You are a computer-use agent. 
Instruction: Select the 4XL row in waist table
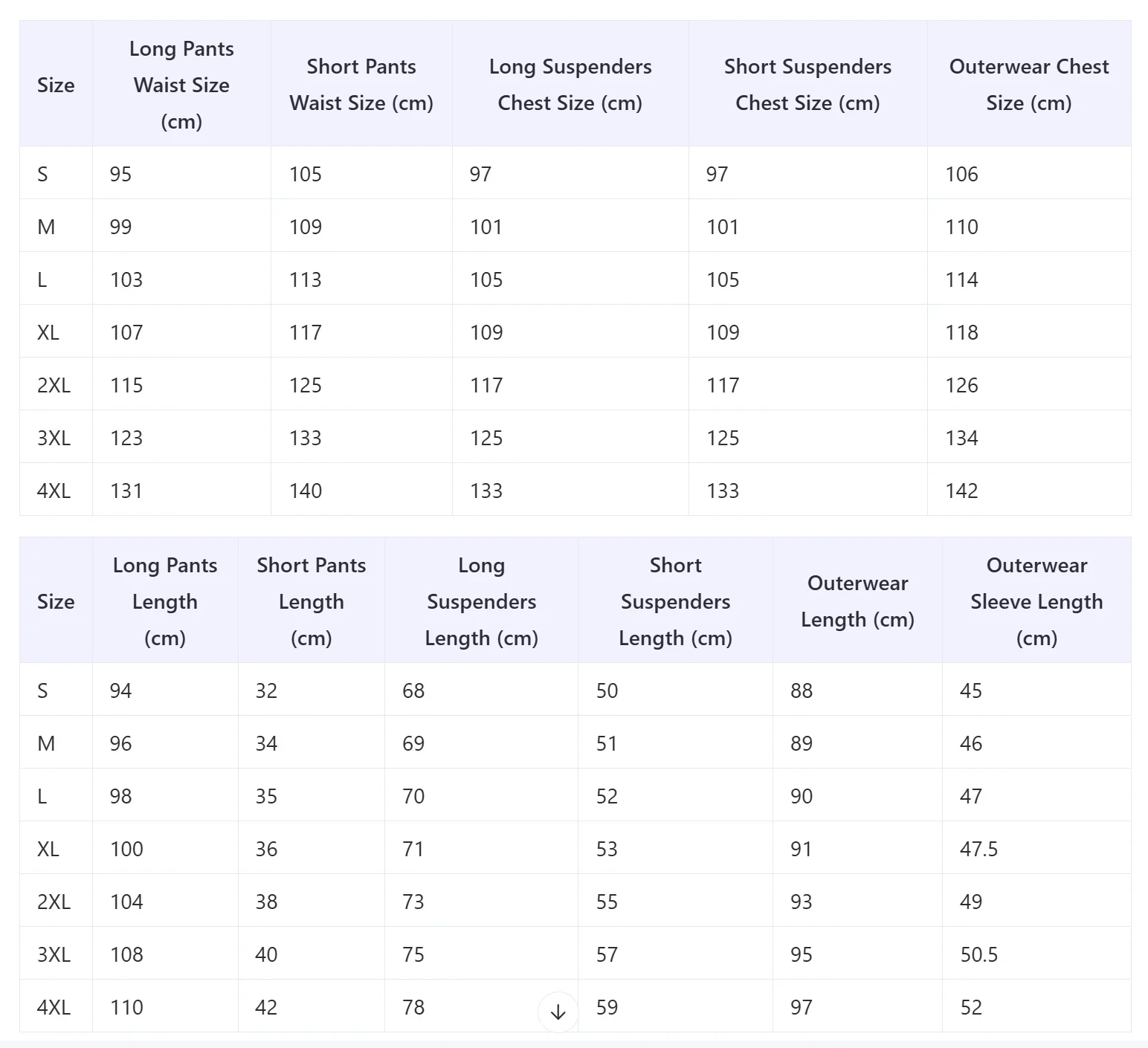tap(575, 490)
